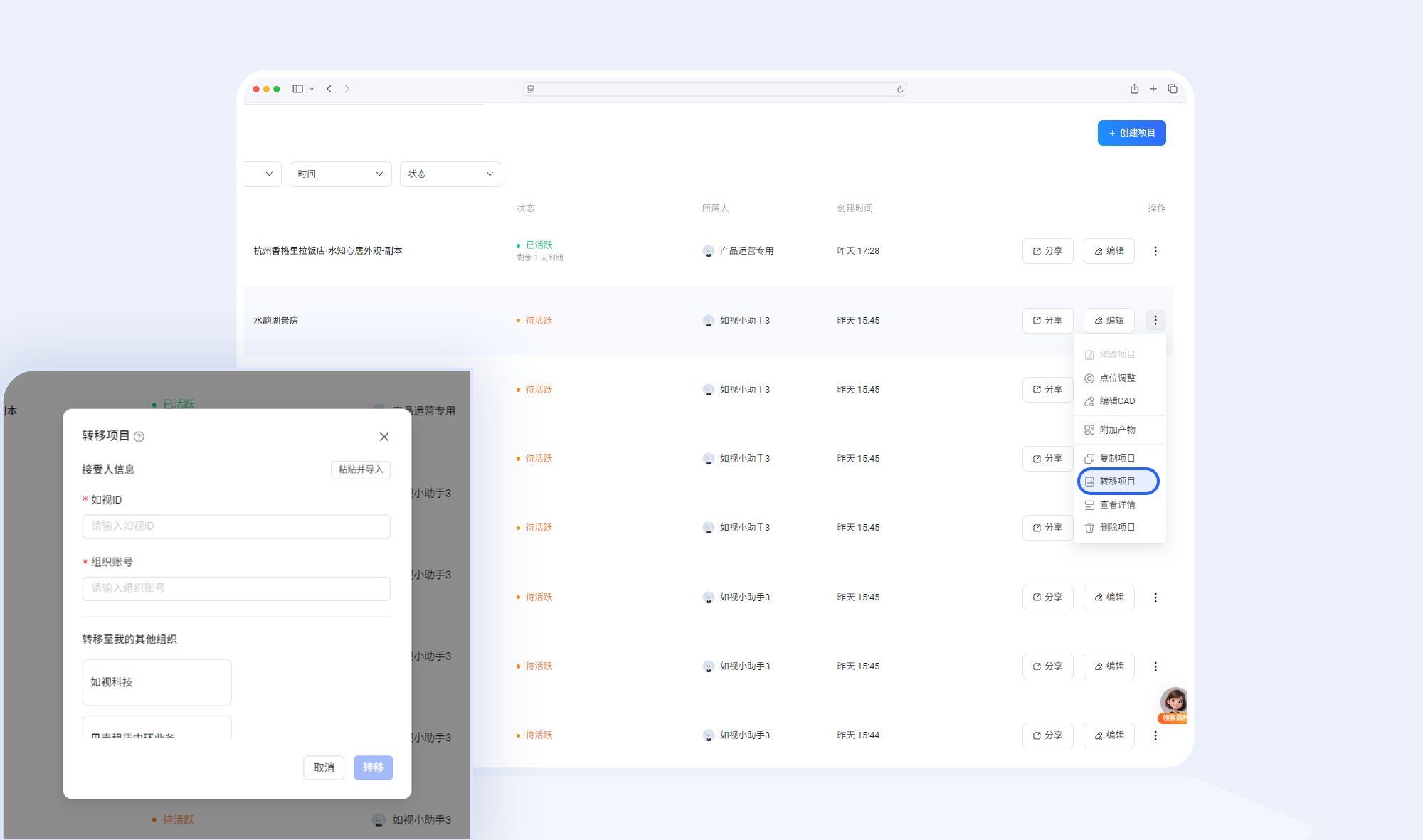Viewport: 1423px width, 840px height.
Task: Open the sidebar dropdown chevron in toolbar
Action: coord(312,90)
